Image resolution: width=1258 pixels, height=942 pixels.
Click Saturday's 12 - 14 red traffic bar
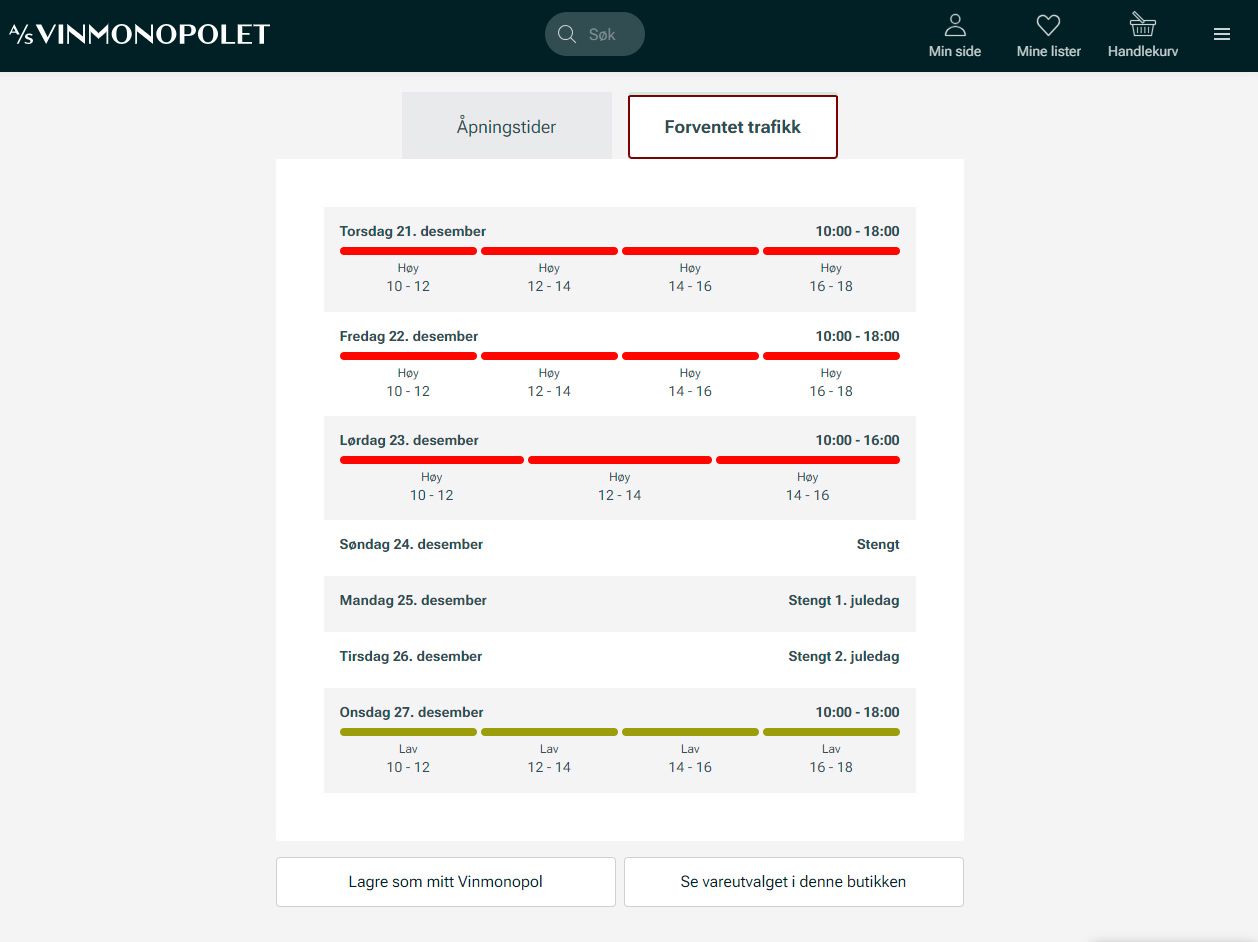[619, 460]
